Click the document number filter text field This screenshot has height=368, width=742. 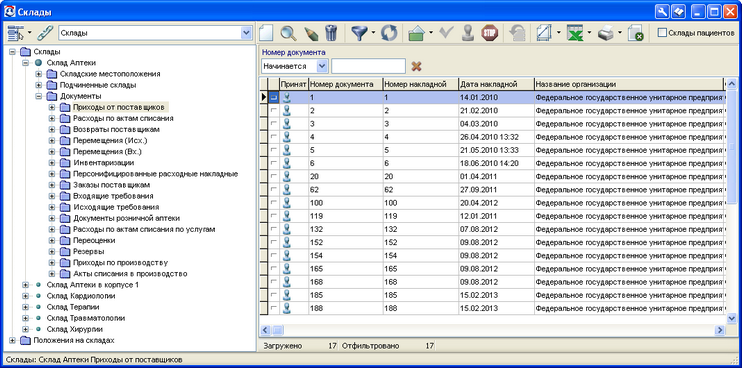368,66
